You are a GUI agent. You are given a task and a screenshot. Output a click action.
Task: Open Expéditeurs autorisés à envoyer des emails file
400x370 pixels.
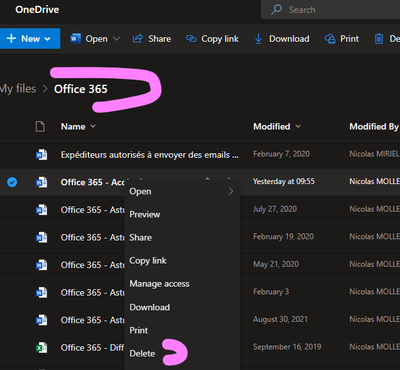pos(149,155)
